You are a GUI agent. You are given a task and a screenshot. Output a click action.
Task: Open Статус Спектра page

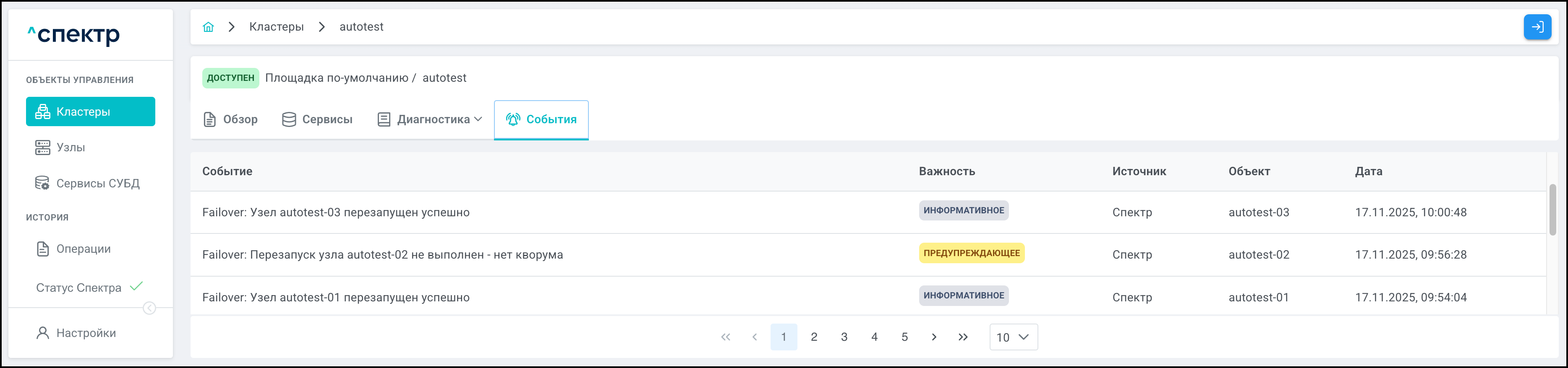[x=78, y=288]
